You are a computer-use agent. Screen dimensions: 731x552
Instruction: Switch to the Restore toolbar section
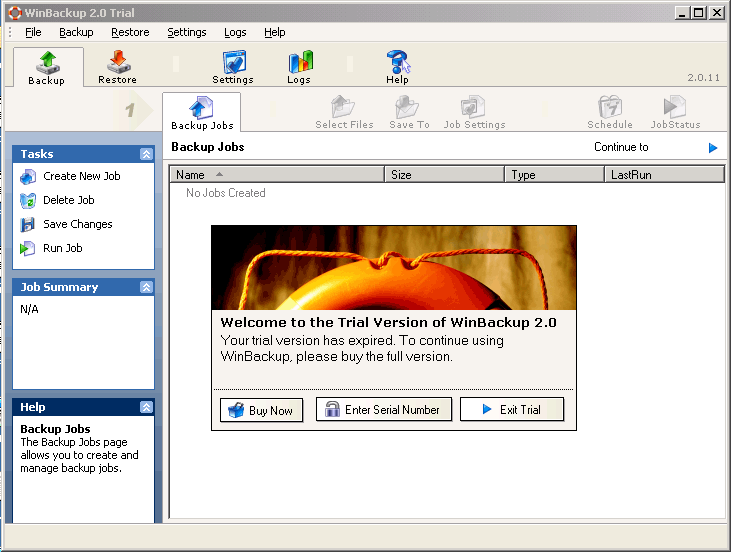coord(117,68)
